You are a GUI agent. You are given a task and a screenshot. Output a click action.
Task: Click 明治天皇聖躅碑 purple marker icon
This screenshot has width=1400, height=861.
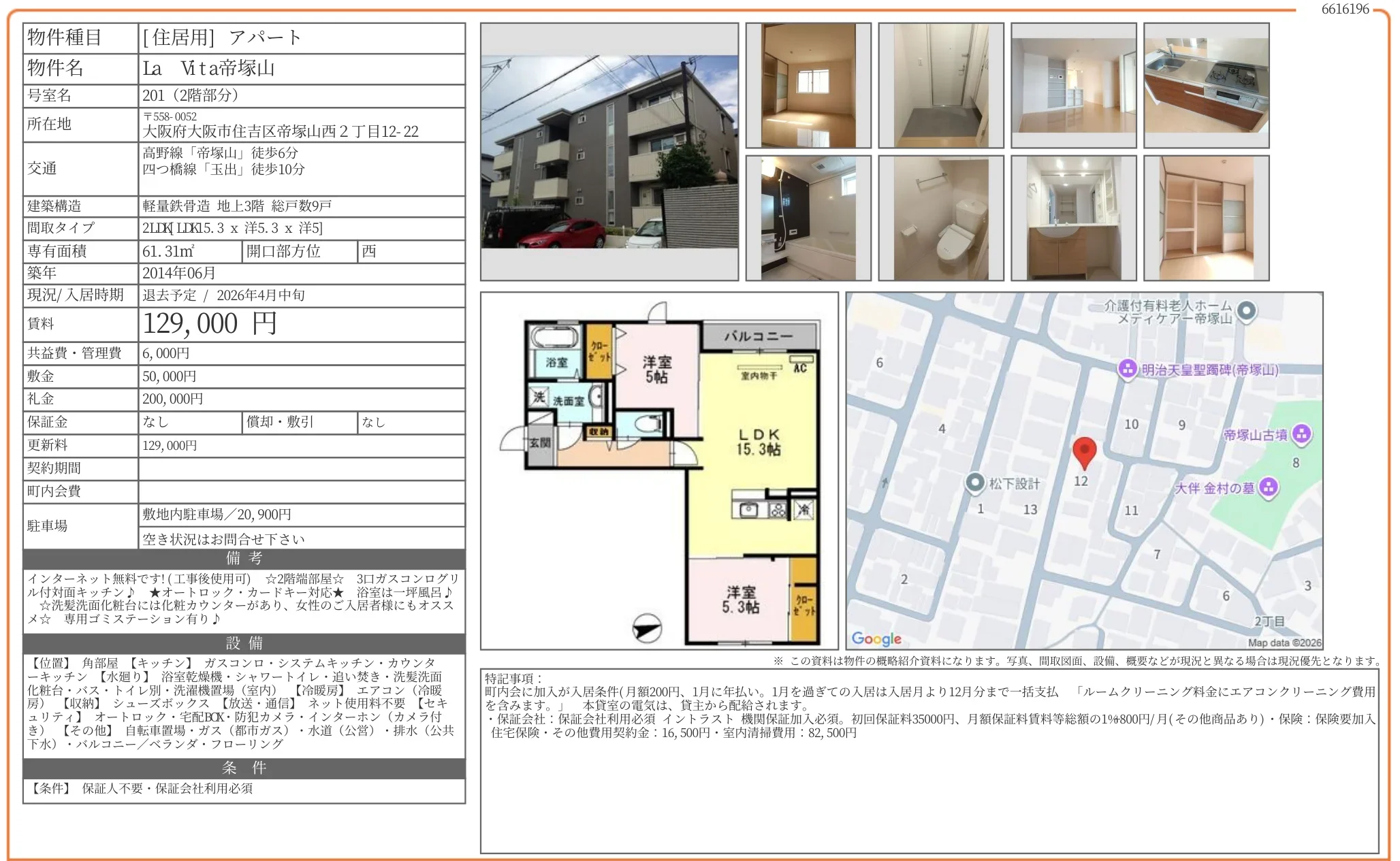1128,369
